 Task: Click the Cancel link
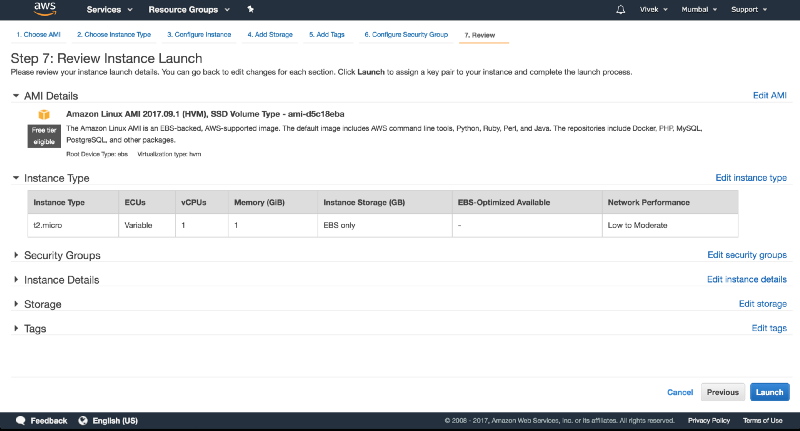point(680,392)
